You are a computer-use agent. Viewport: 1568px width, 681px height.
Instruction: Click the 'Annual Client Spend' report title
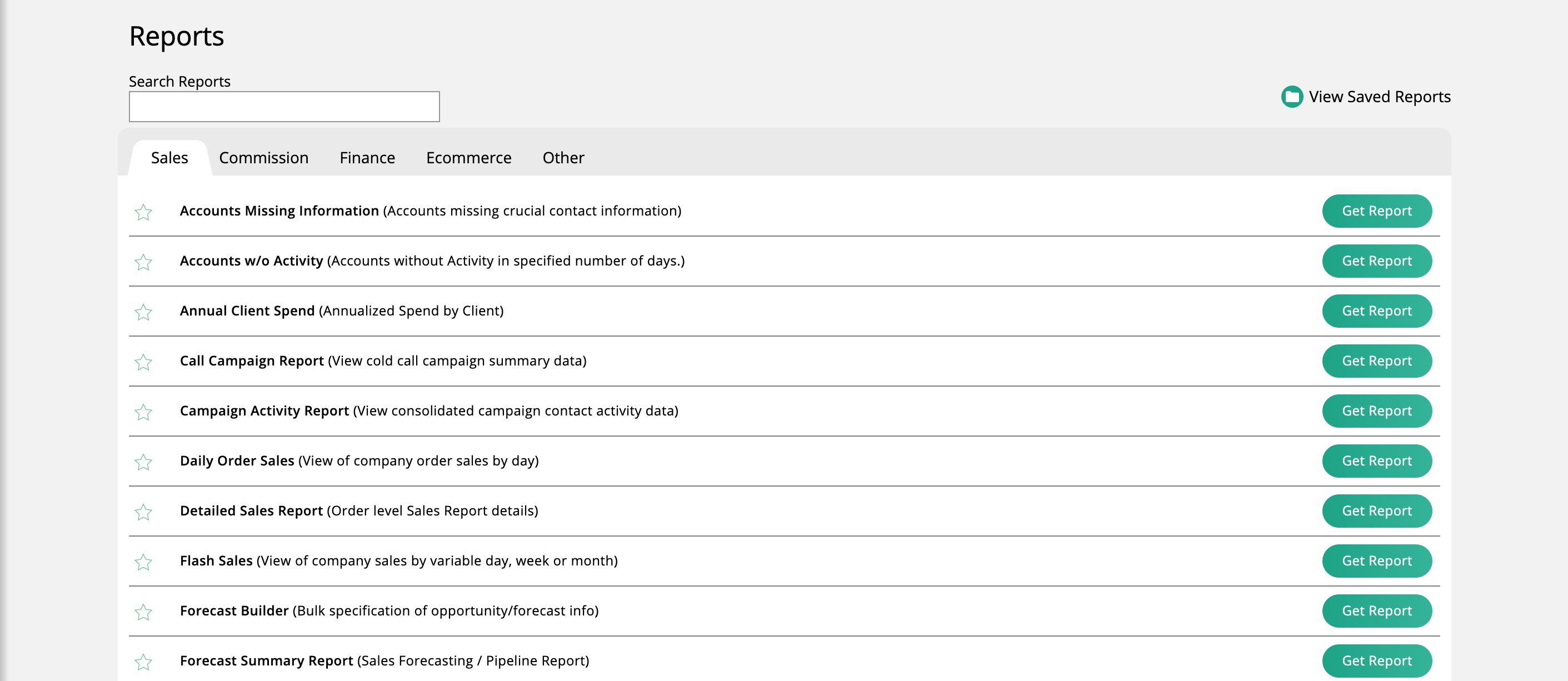[x=247, y=311]
